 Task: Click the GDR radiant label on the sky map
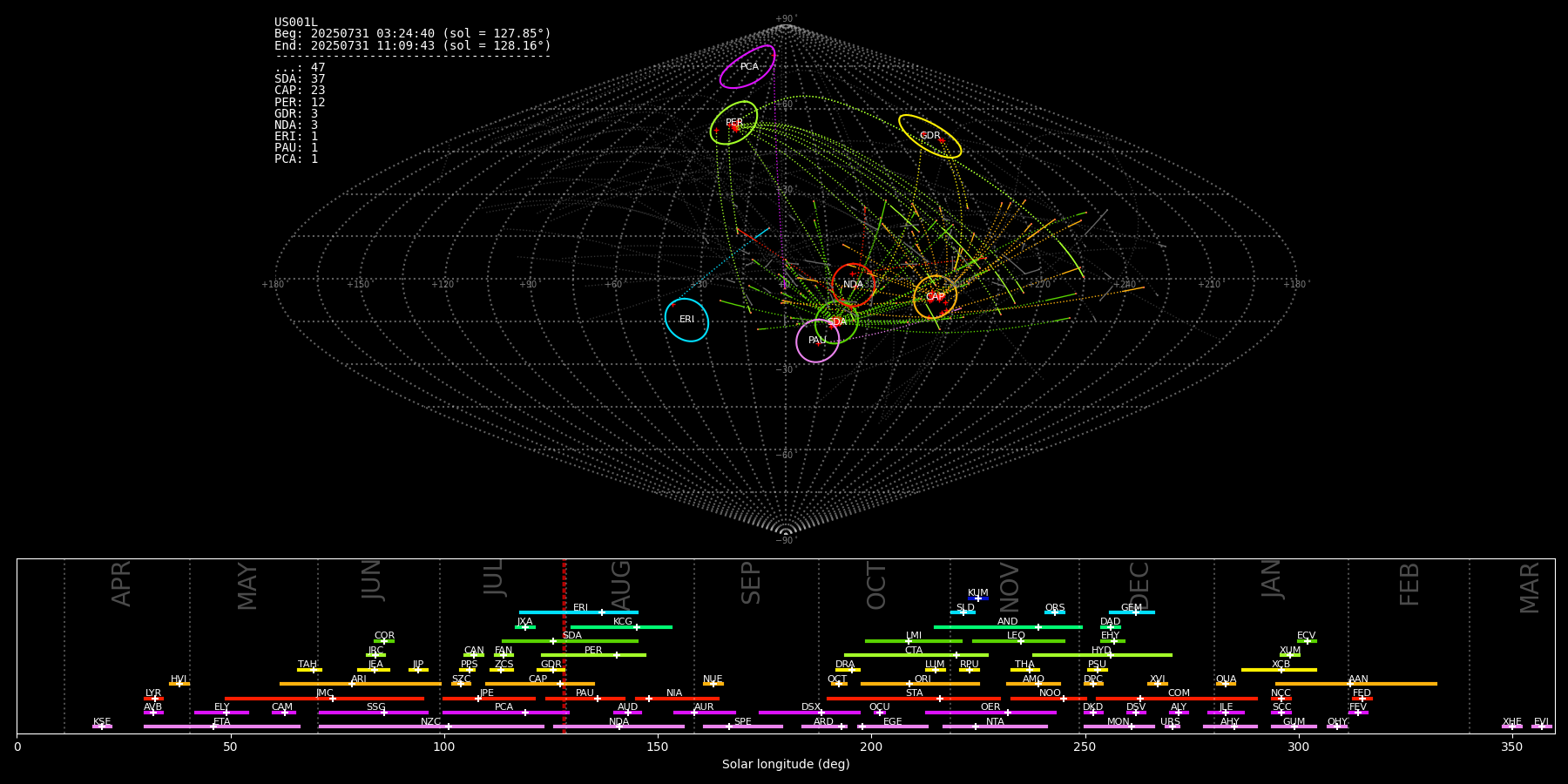930,136
